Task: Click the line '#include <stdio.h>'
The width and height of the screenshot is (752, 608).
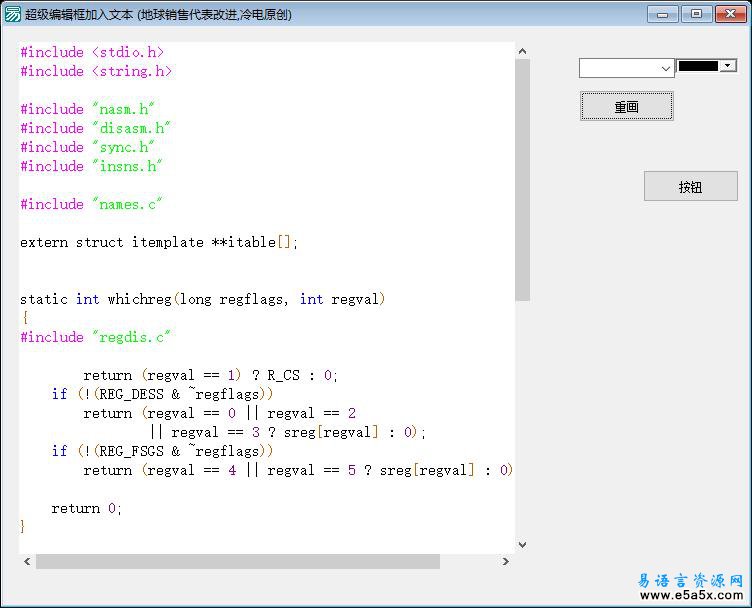Action: tap(92, 52)
